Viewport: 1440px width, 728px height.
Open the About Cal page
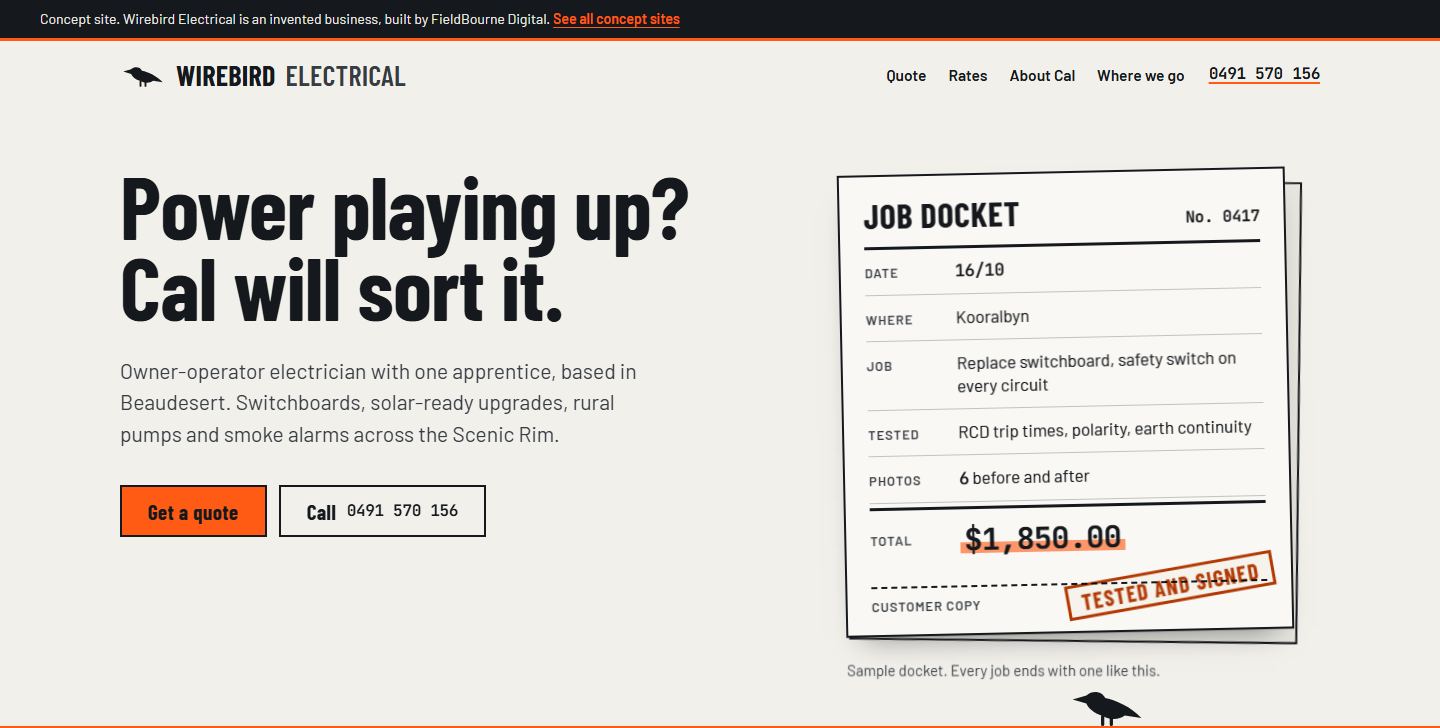(x=1042, y=76)
